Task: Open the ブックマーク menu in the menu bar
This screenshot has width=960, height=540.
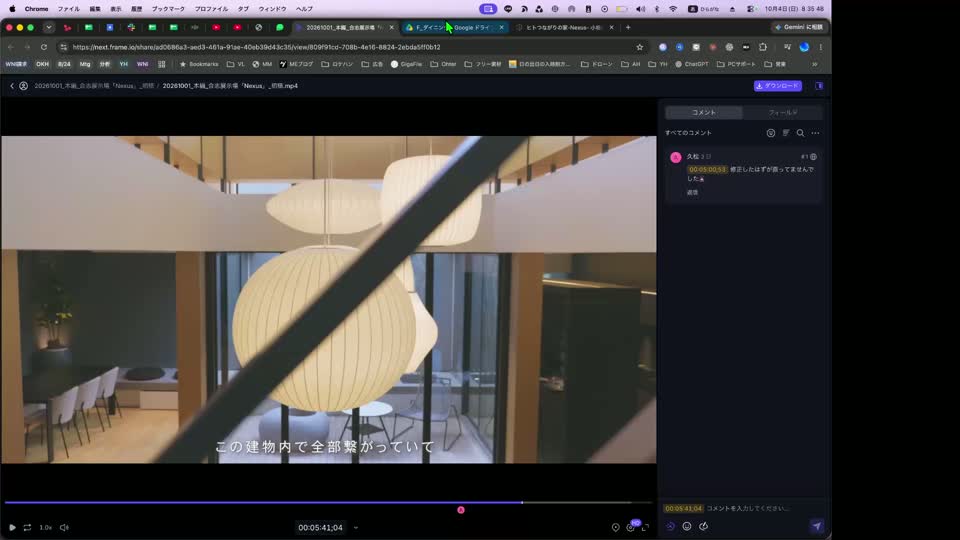Action: 168,9
